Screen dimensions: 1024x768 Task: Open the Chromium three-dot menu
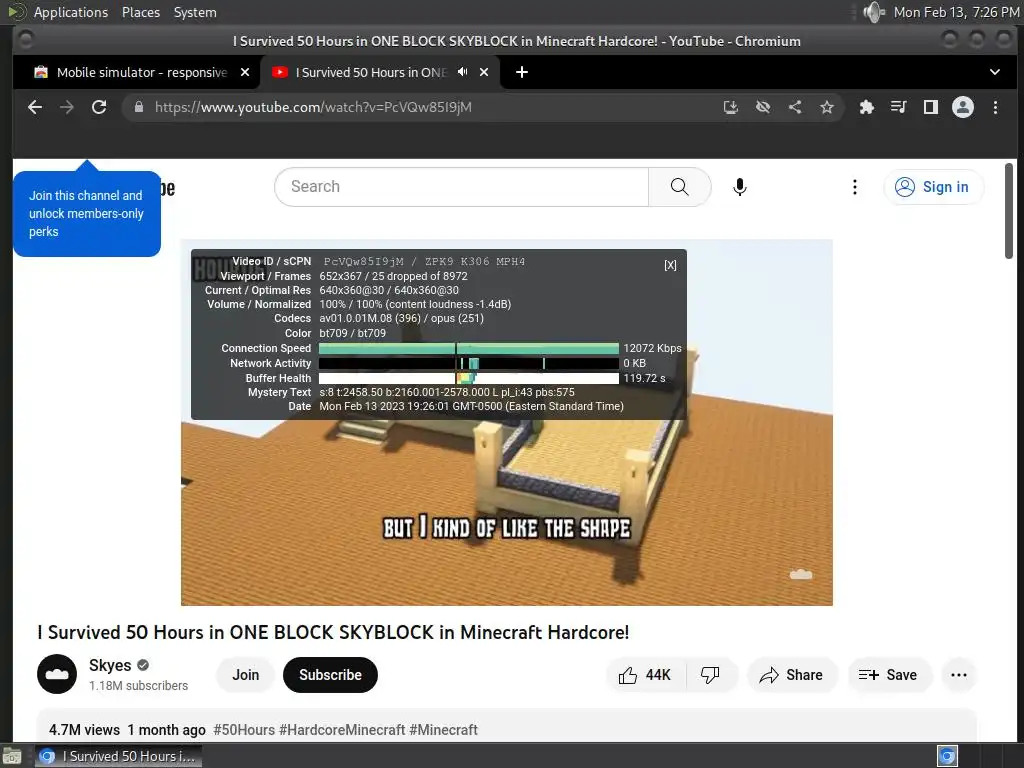(995, 107)
